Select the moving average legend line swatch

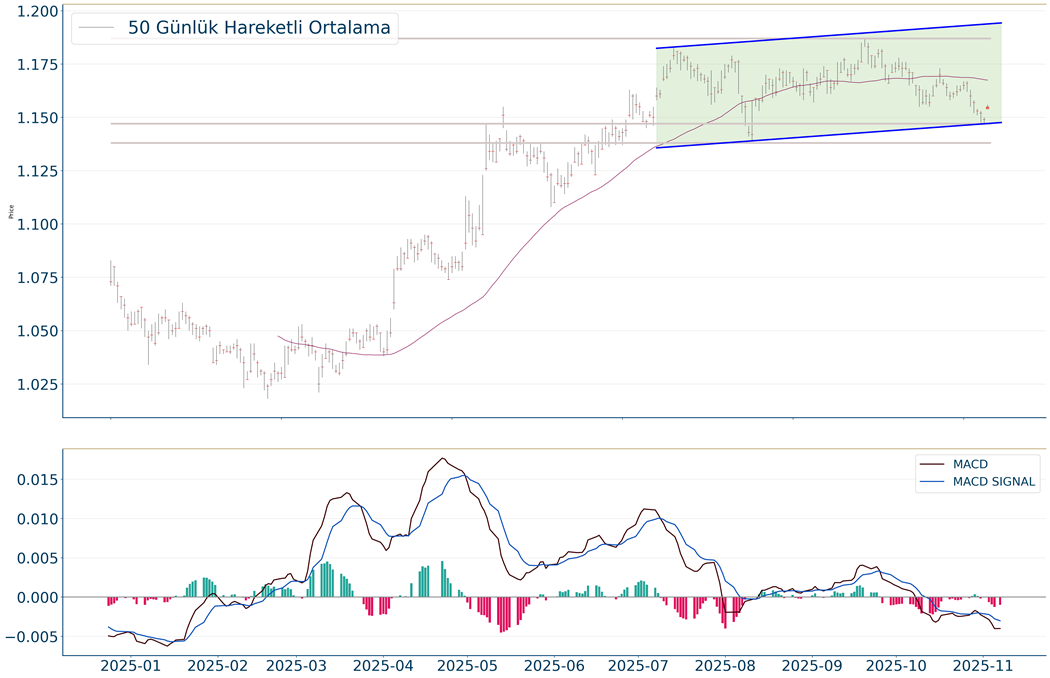tap(96, 28)
